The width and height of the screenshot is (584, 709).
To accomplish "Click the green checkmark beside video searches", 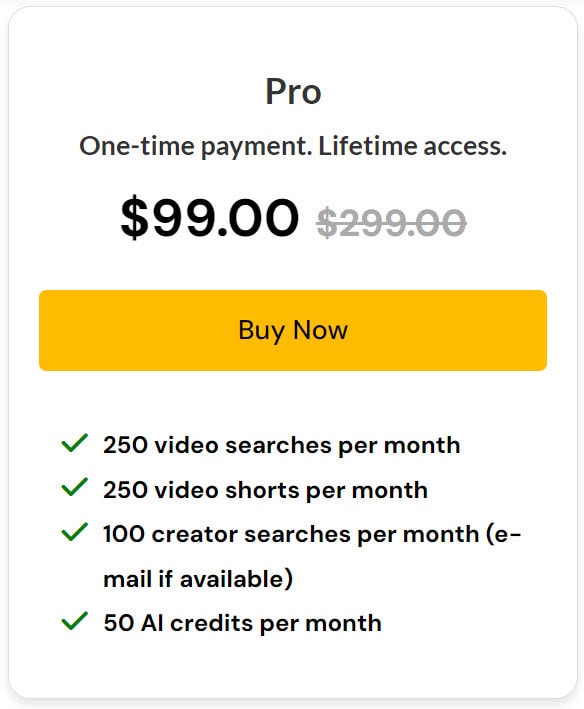I will pos(74,443).
